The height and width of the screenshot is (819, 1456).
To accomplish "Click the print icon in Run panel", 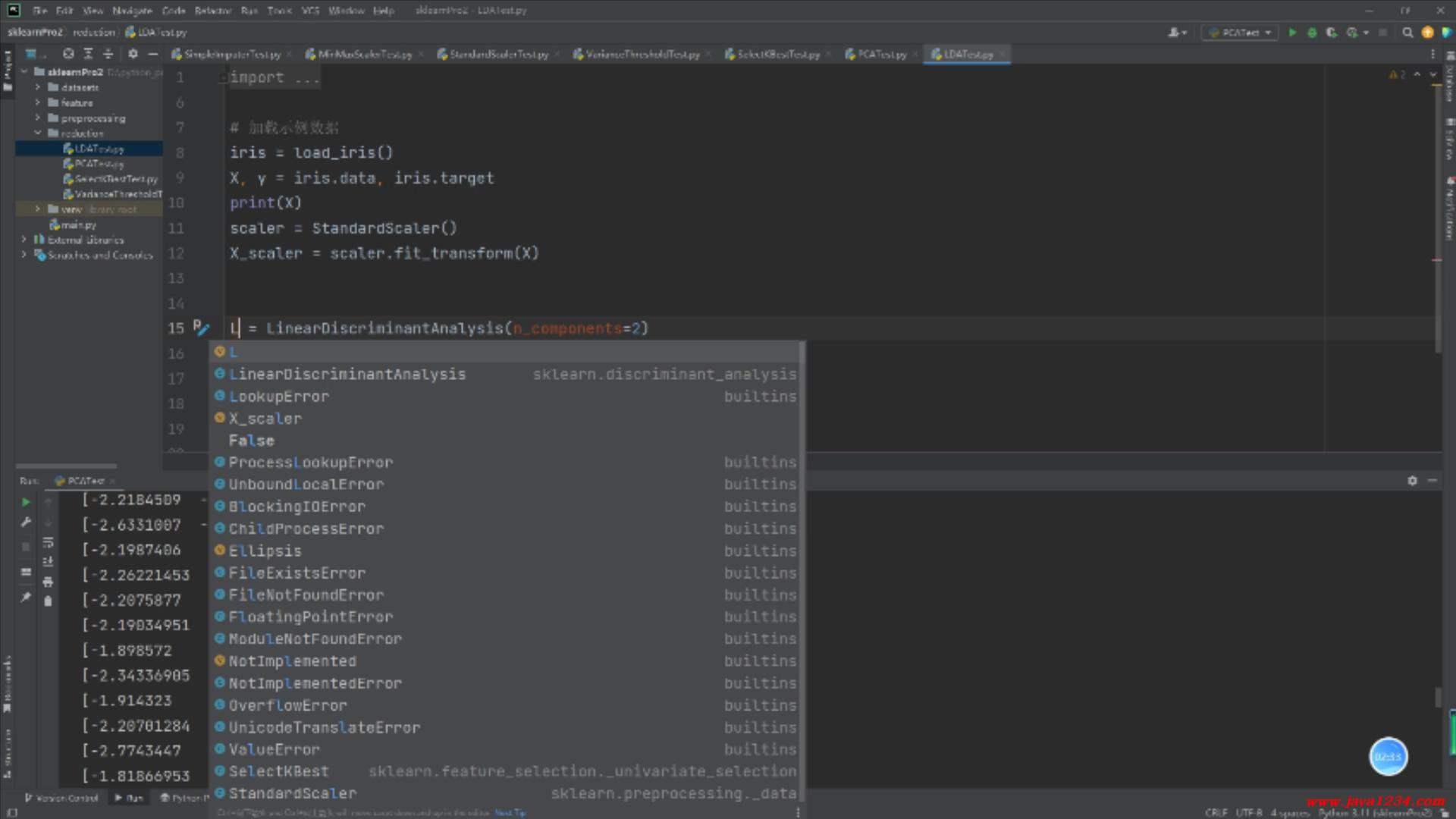I will 48,582.
